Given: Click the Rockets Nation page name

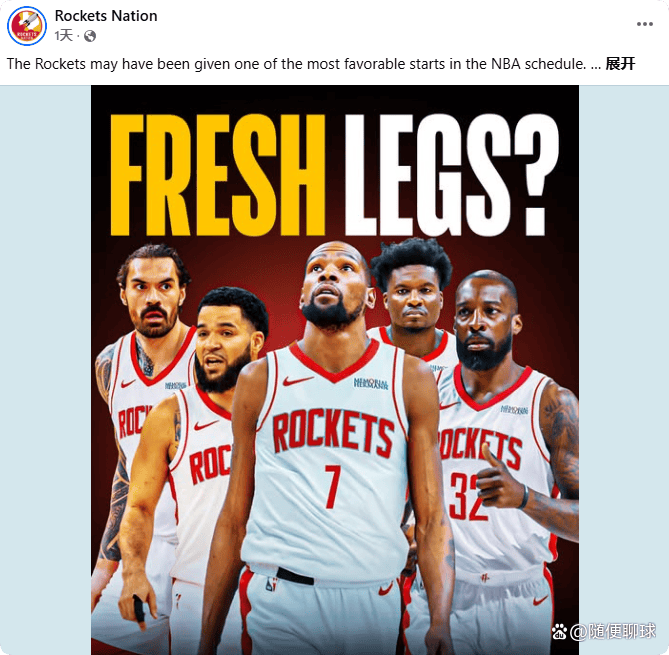Looking at the screenshot, I should [x=106, y=16].
